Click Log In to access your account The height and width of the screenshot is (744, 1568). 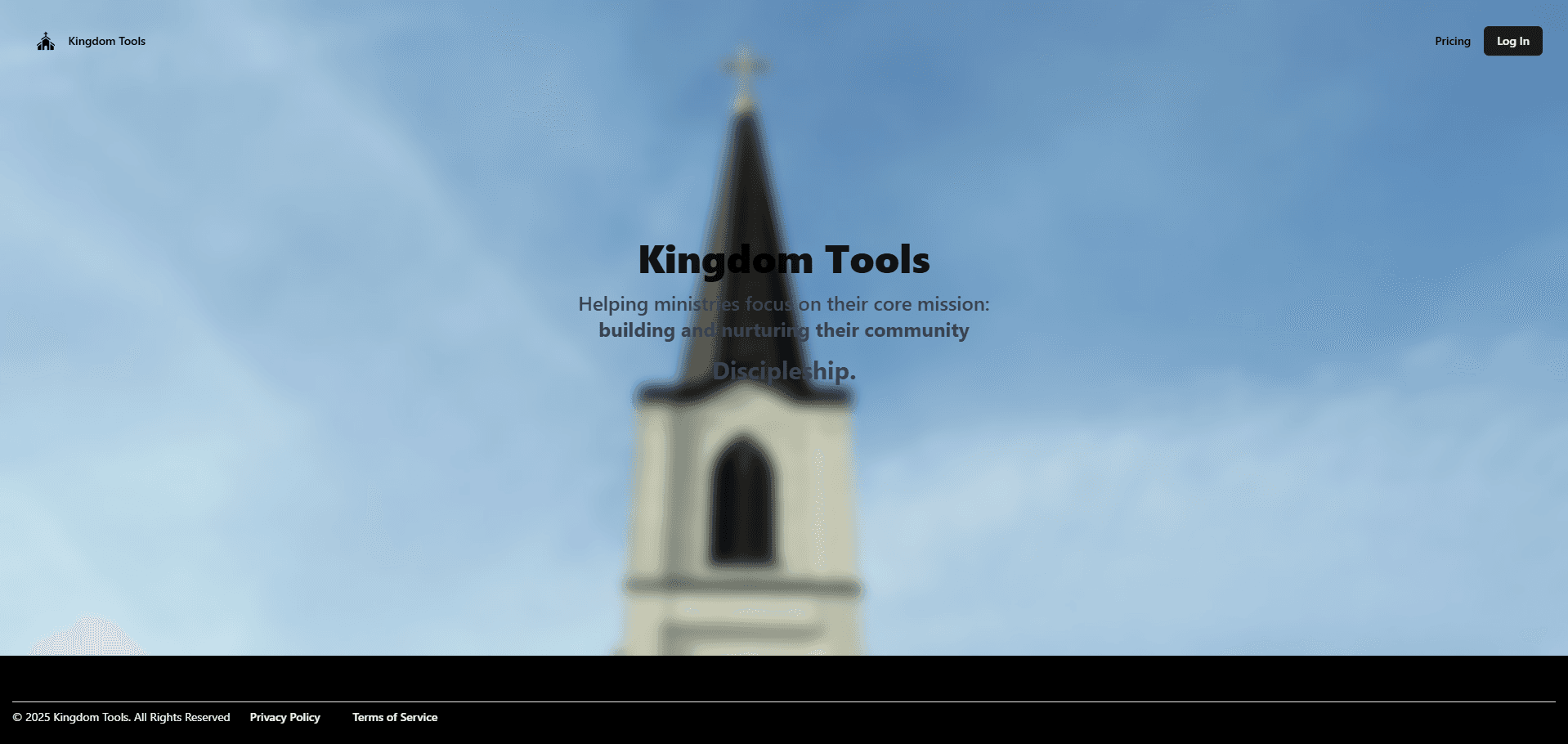1512,41
